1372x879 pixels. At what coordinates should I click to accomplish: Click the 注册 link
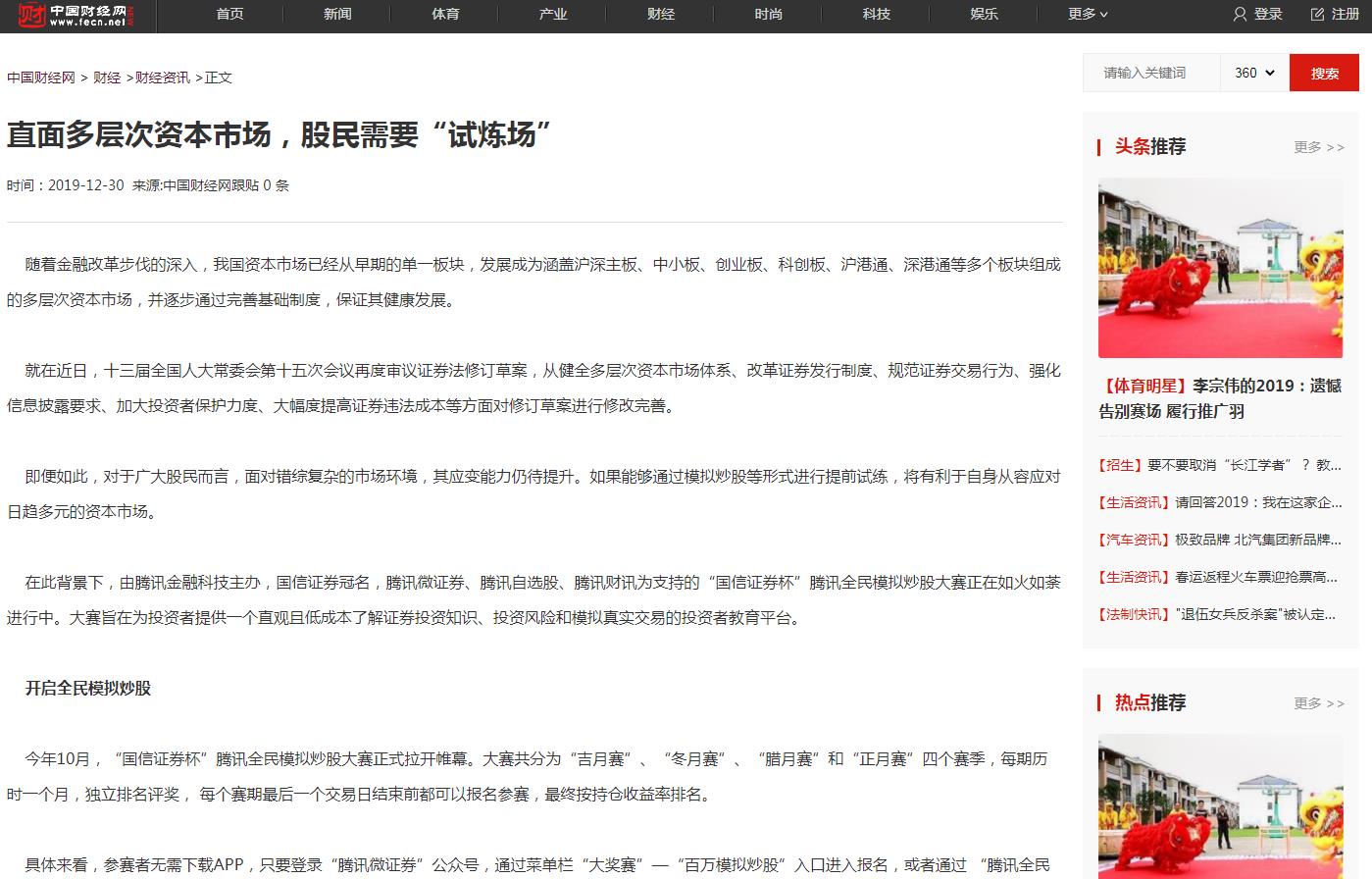coord(1346,14)
